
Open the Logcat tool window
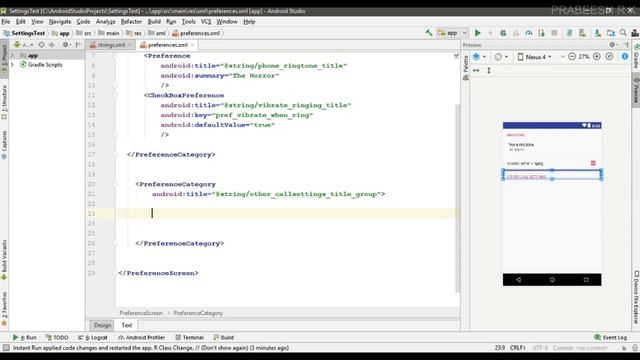coord(93,338)
